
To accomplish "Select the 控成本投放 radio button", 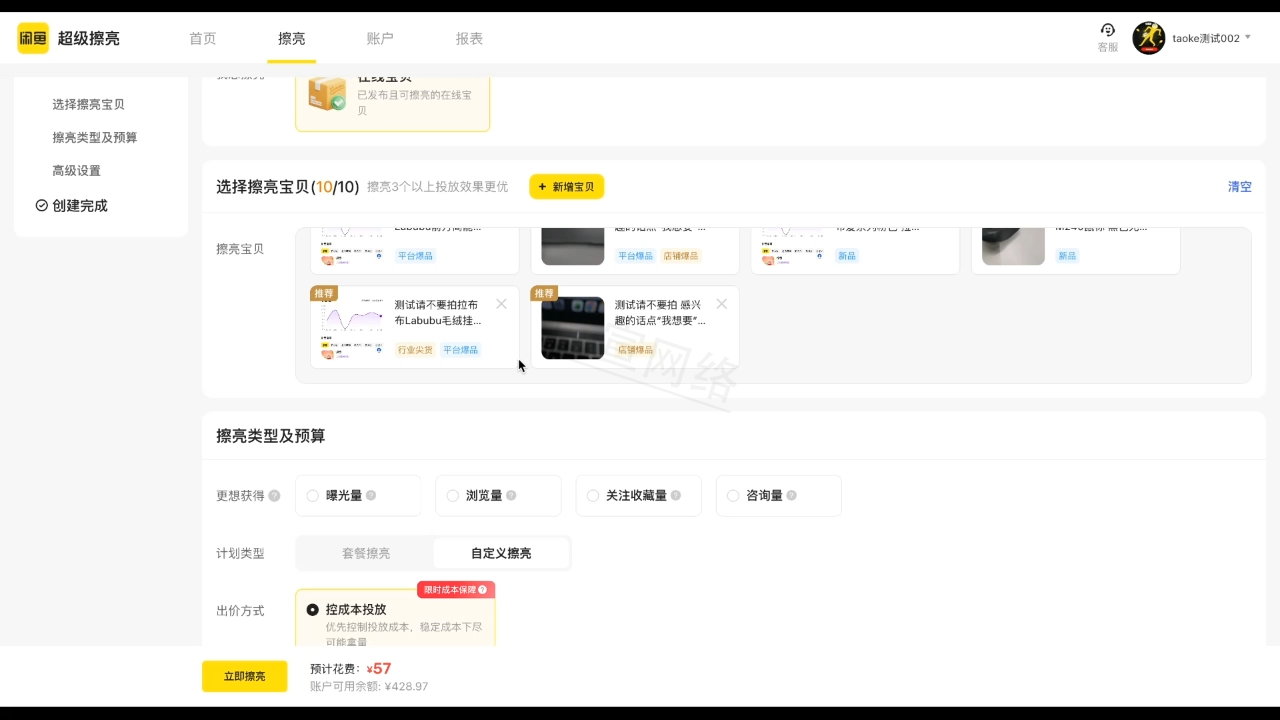I will coord(313,609).
